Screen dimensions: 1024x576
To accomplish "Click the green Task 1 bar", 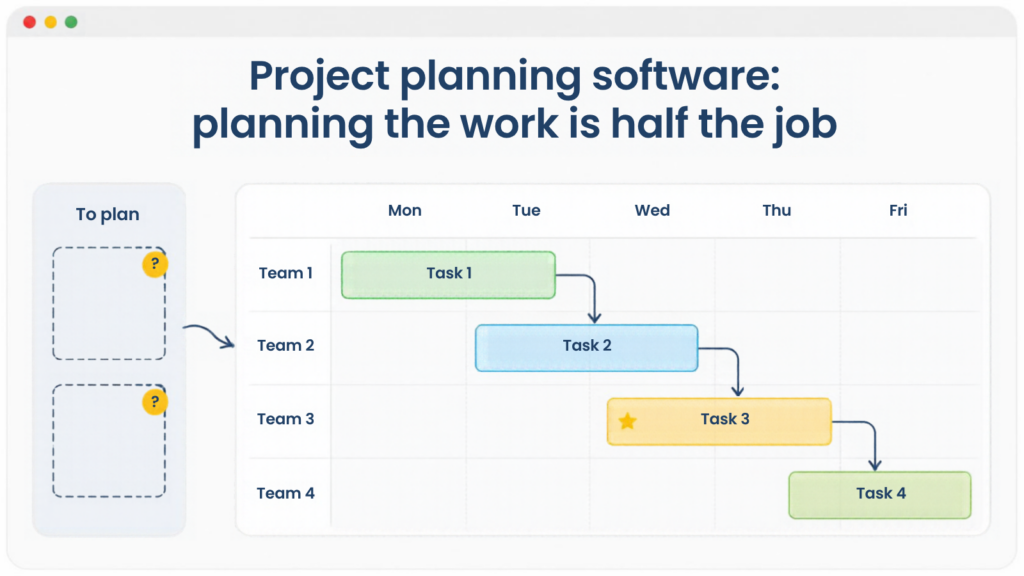I will 448,275.
